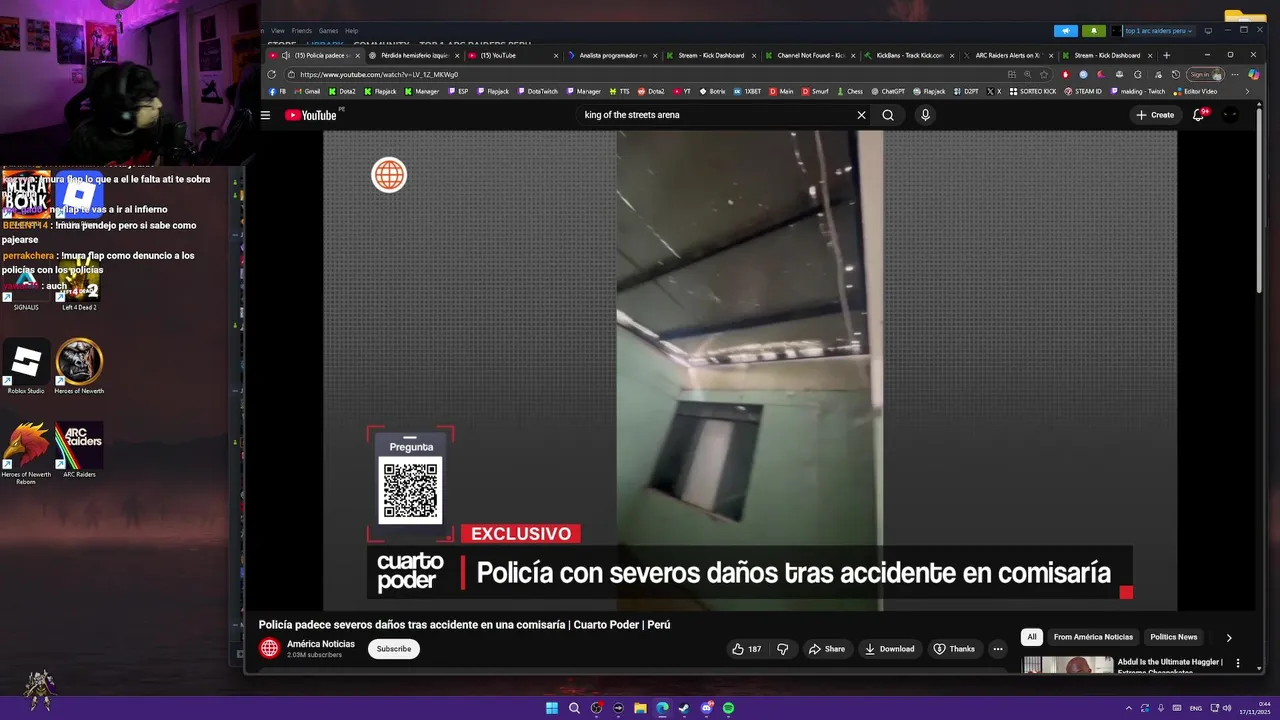Screen dimensions: 1280x720
Task: Open the América Noticias channel name
Action: pos(320,644)
